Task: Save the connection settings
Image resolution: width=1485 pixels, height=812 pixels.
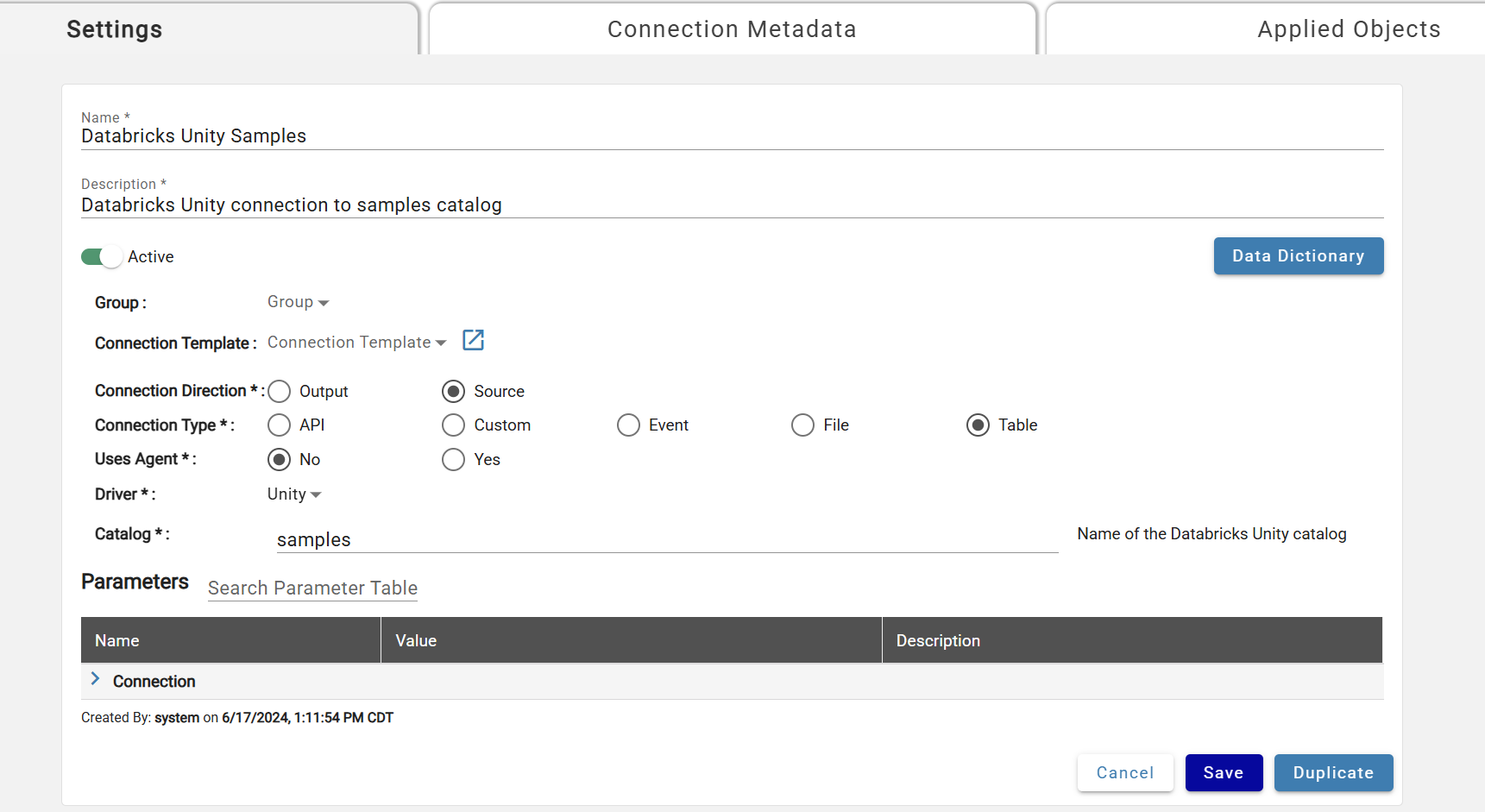Action: 1224,772
